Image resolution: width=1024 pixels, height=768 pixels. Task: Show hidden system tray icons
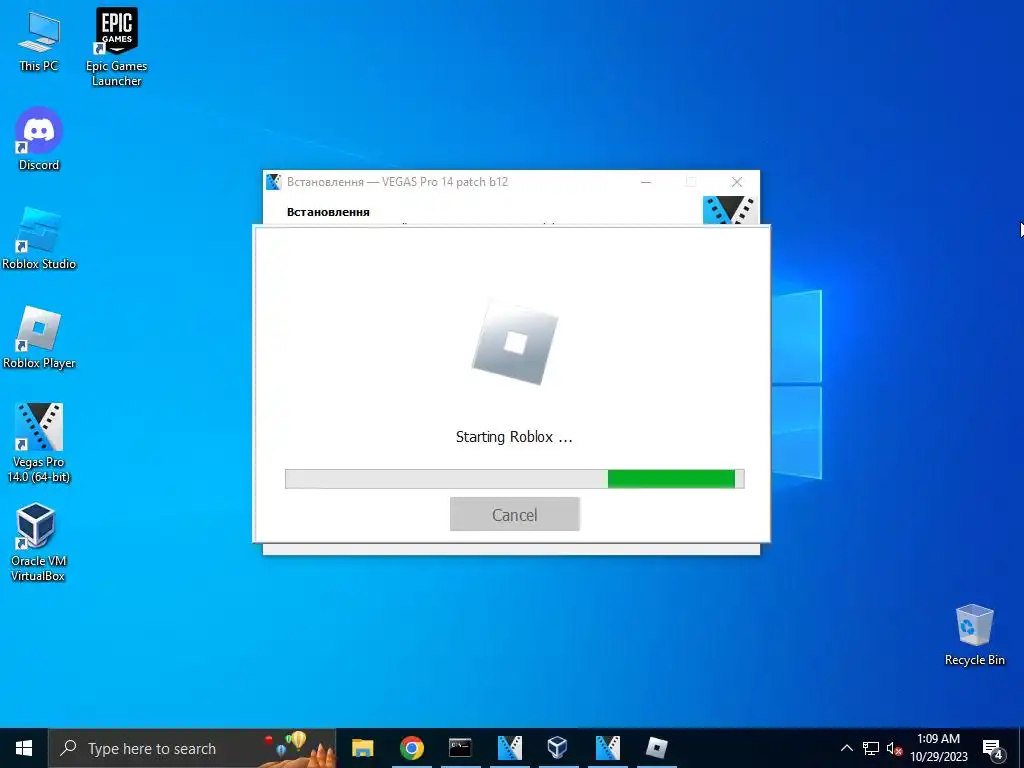point(846,748)
